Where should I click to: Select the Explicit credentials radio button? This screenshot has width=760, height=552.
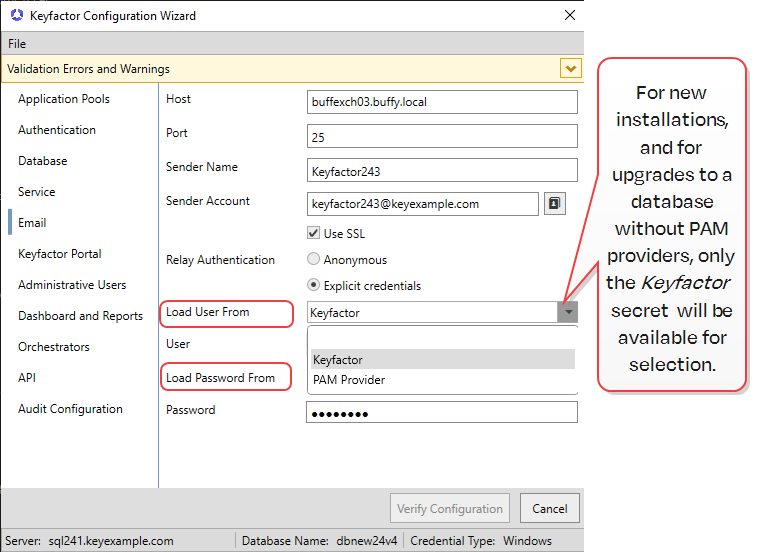[315, 286]
